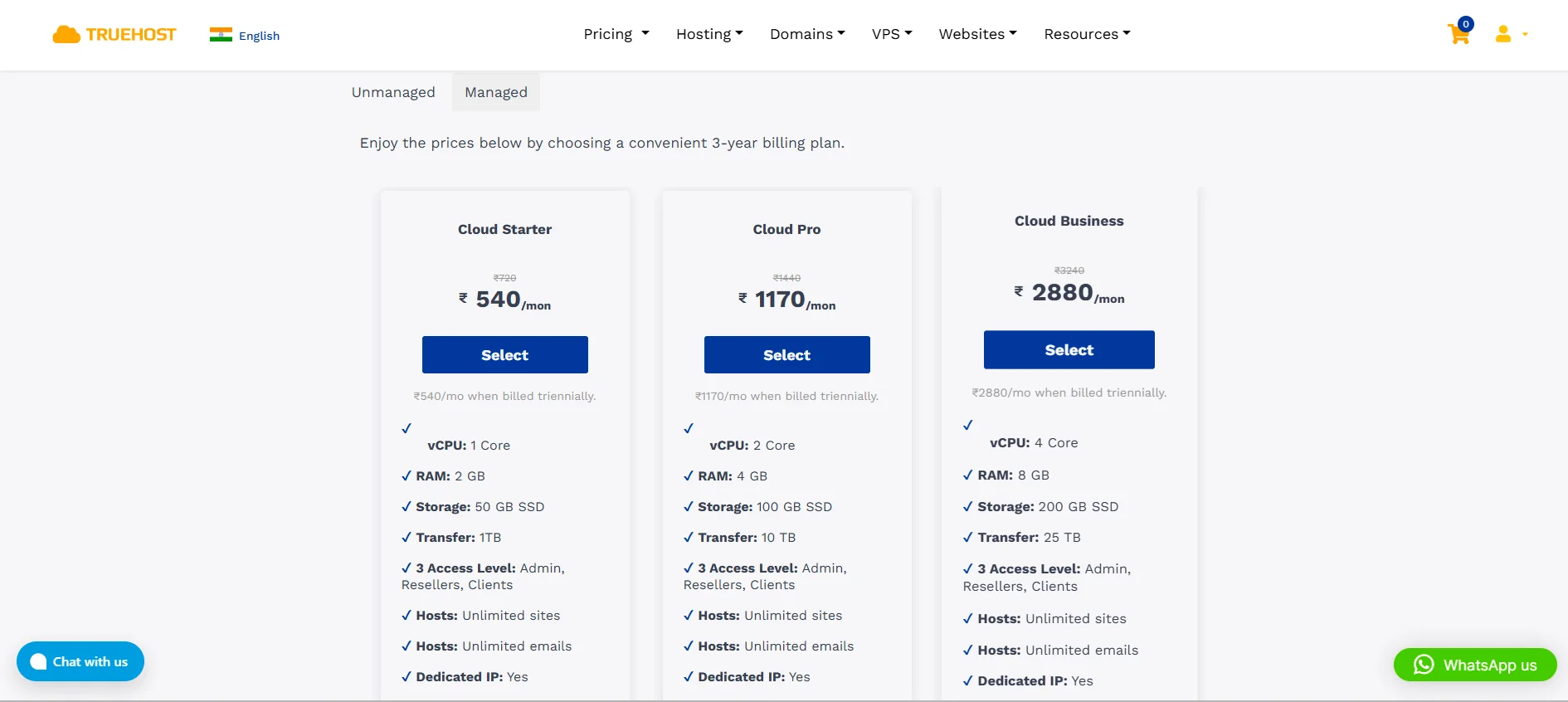Click the Cloud Pro plan title
1568x702 pixels.
[x=787, y=229]
